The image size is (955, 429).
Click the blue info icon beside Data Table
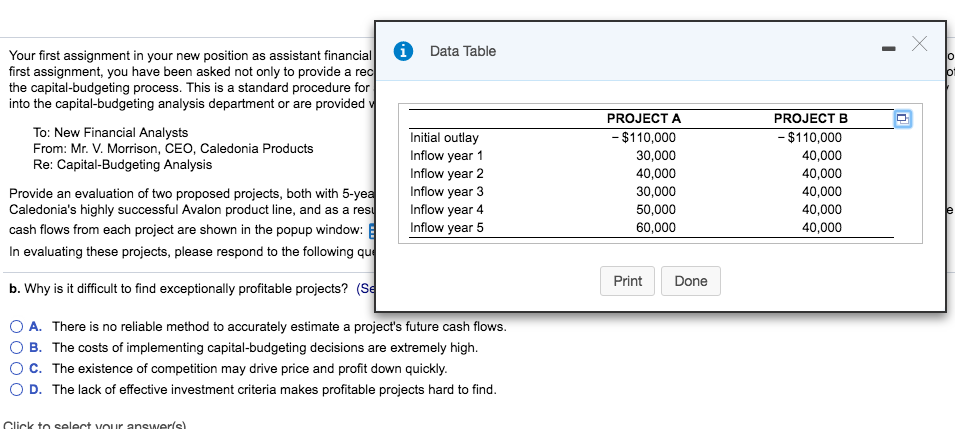403,51
